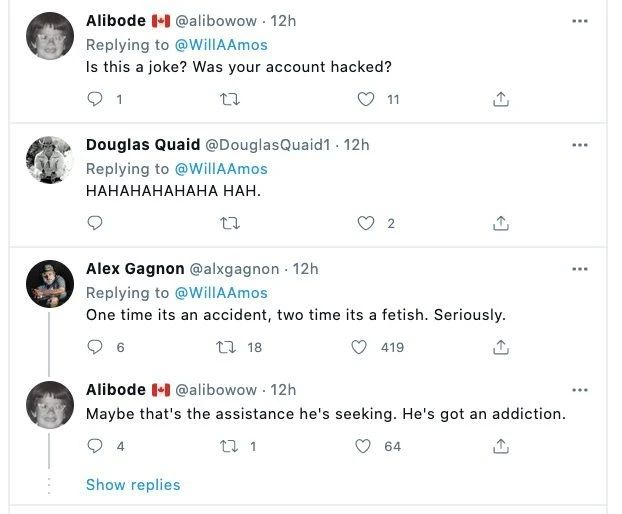Reply to Alex Gagnon's tweet

point(96,347)
